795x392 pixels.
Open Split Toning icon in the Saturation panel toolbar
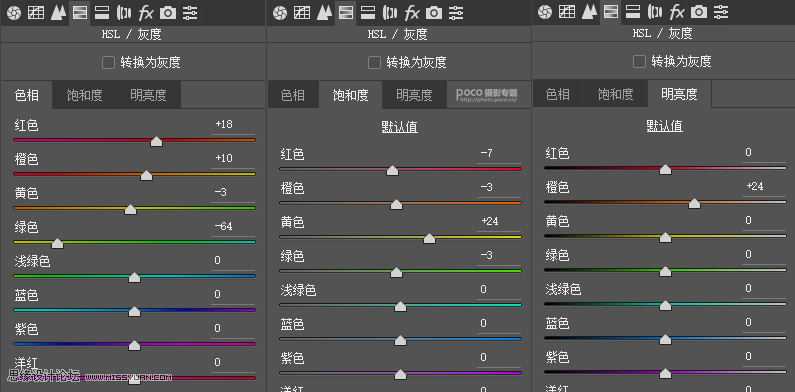(x=368, y=13)
